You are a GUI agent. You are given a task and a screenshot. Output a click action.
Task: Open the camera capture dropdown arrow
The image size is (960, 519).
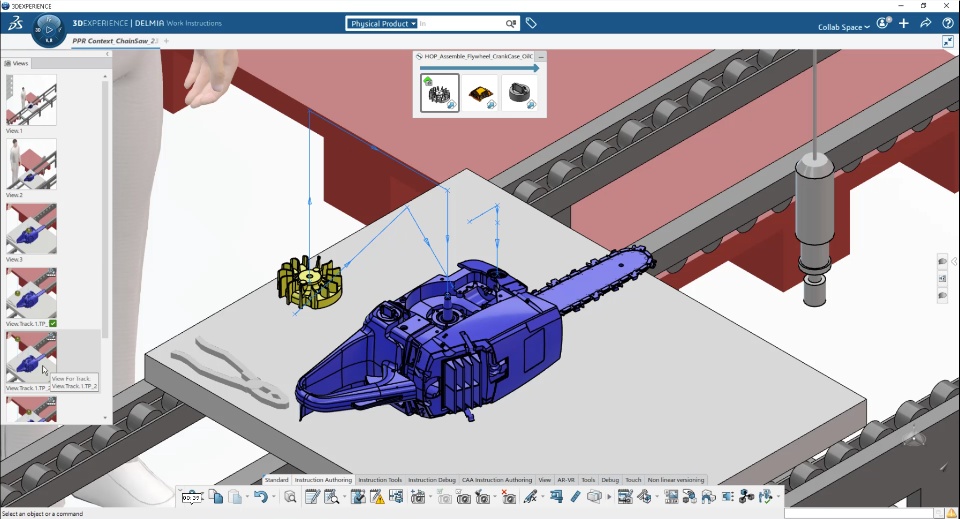pyautogui.click(x=430, y=497)
